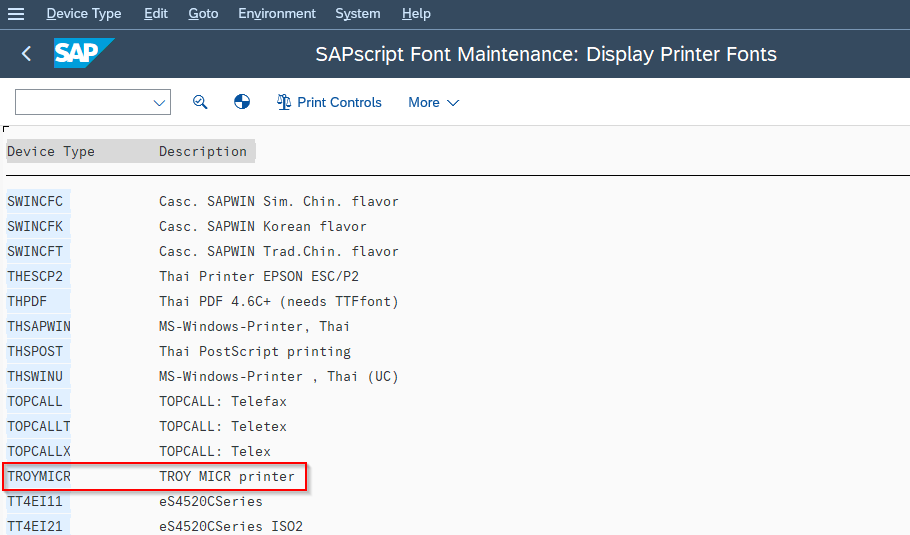The height and width of the screenshot is (535, 910).
Task: Select device type TOPCALLT
Action: (38, 426)
